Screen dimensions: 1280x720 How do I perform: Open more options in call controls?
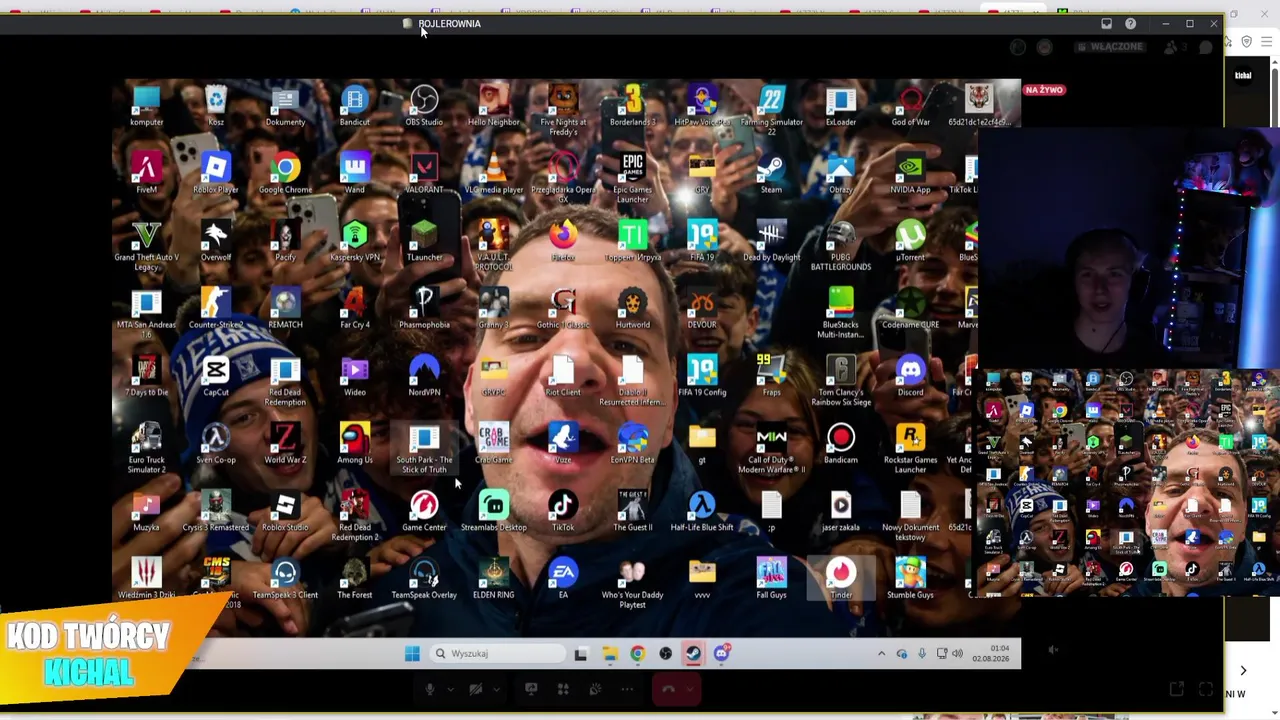pyautogui.click(x=627, y=689)
